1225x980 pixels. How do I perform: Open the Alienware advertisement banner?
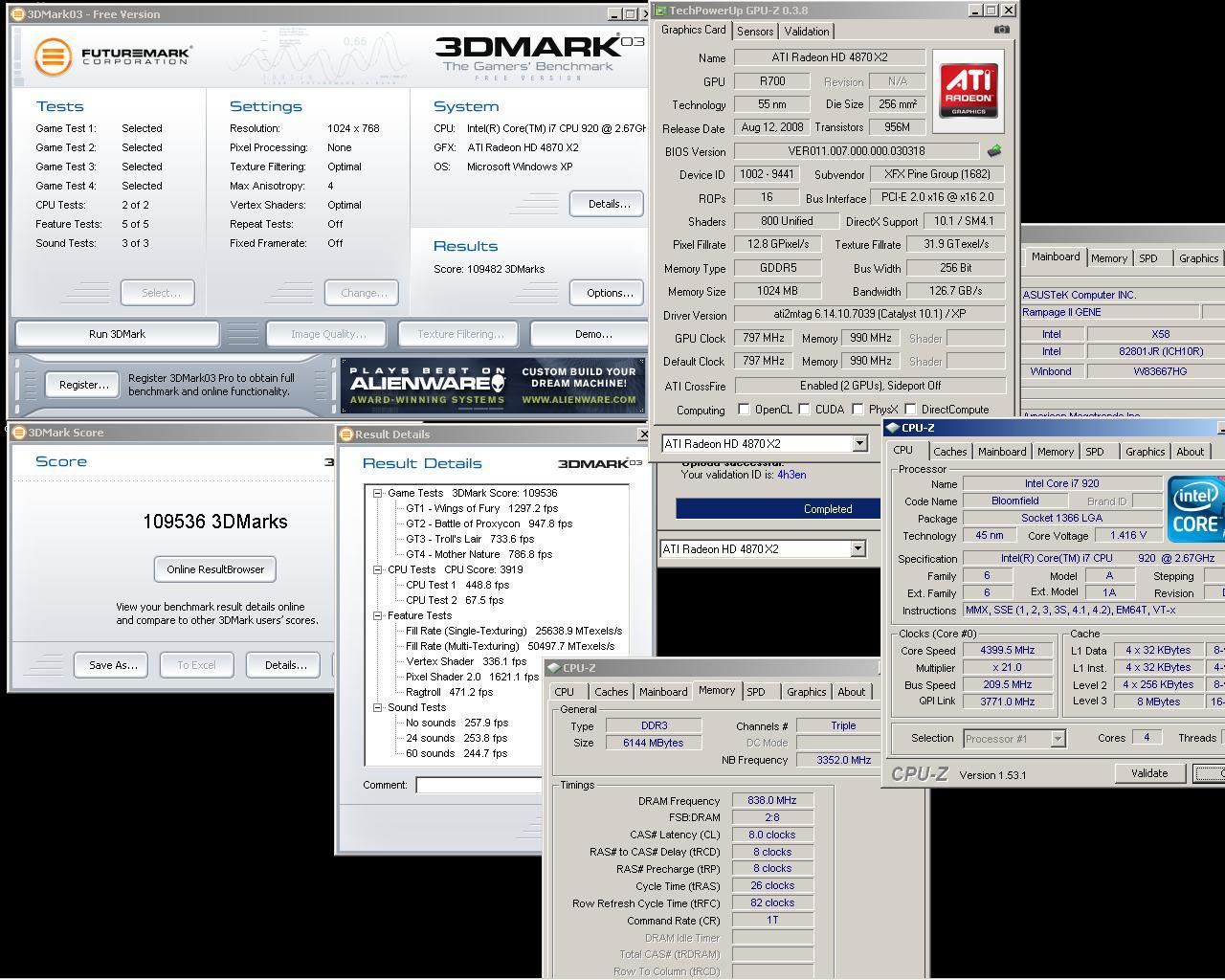tap(493, 386)
